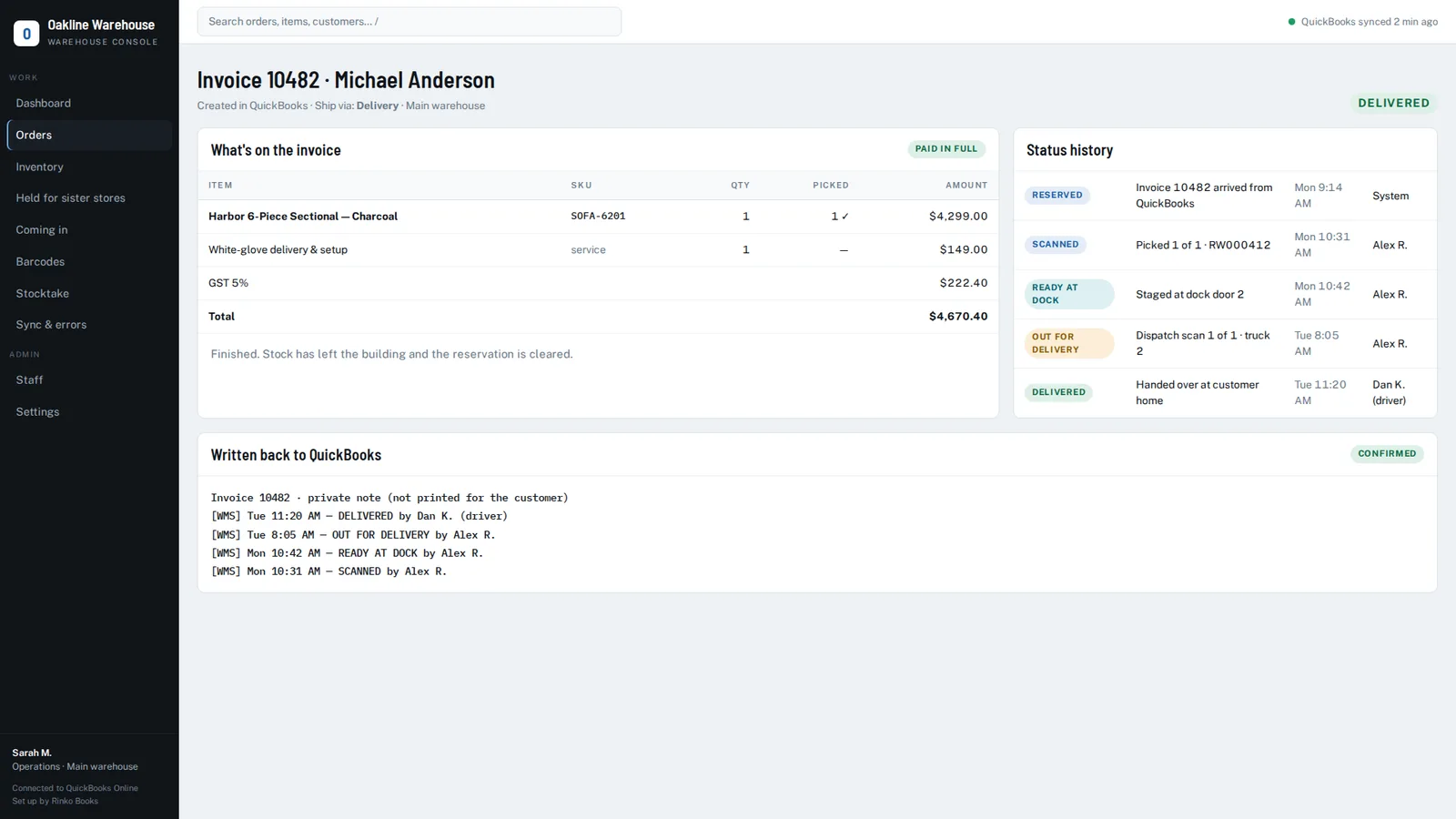Click SKU SOFA-6201
1456x819 pixels.
point(598,217)
